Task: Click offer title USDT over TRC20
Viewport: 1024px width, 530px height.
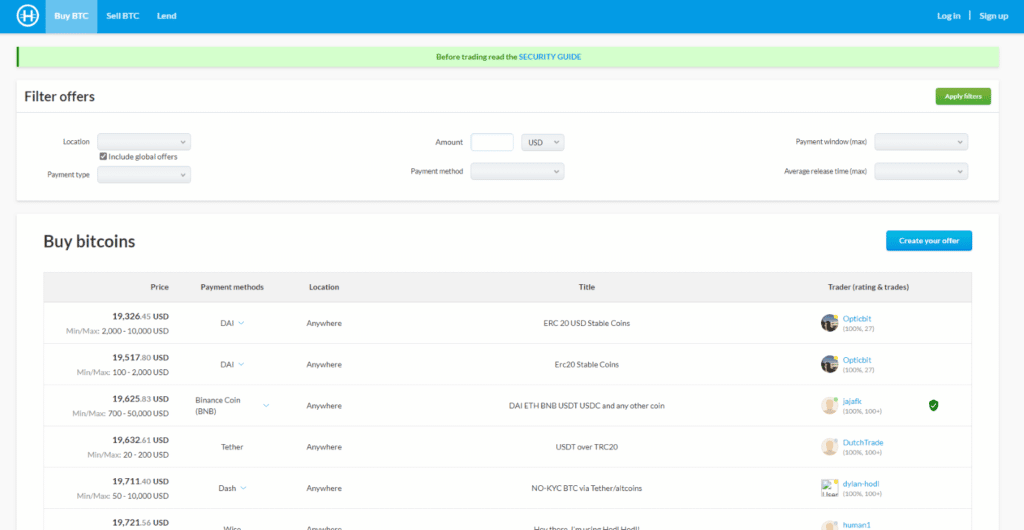Action: click(x=586, y=446)
